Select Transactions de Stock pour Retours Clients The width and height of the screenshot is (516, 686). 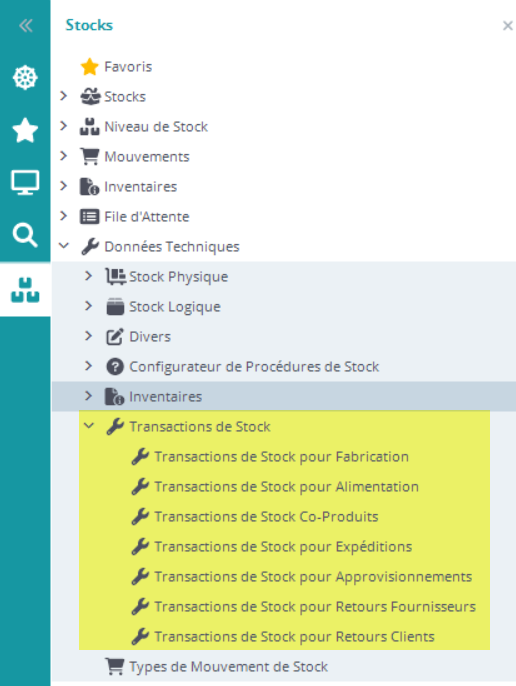pos(294,637)
